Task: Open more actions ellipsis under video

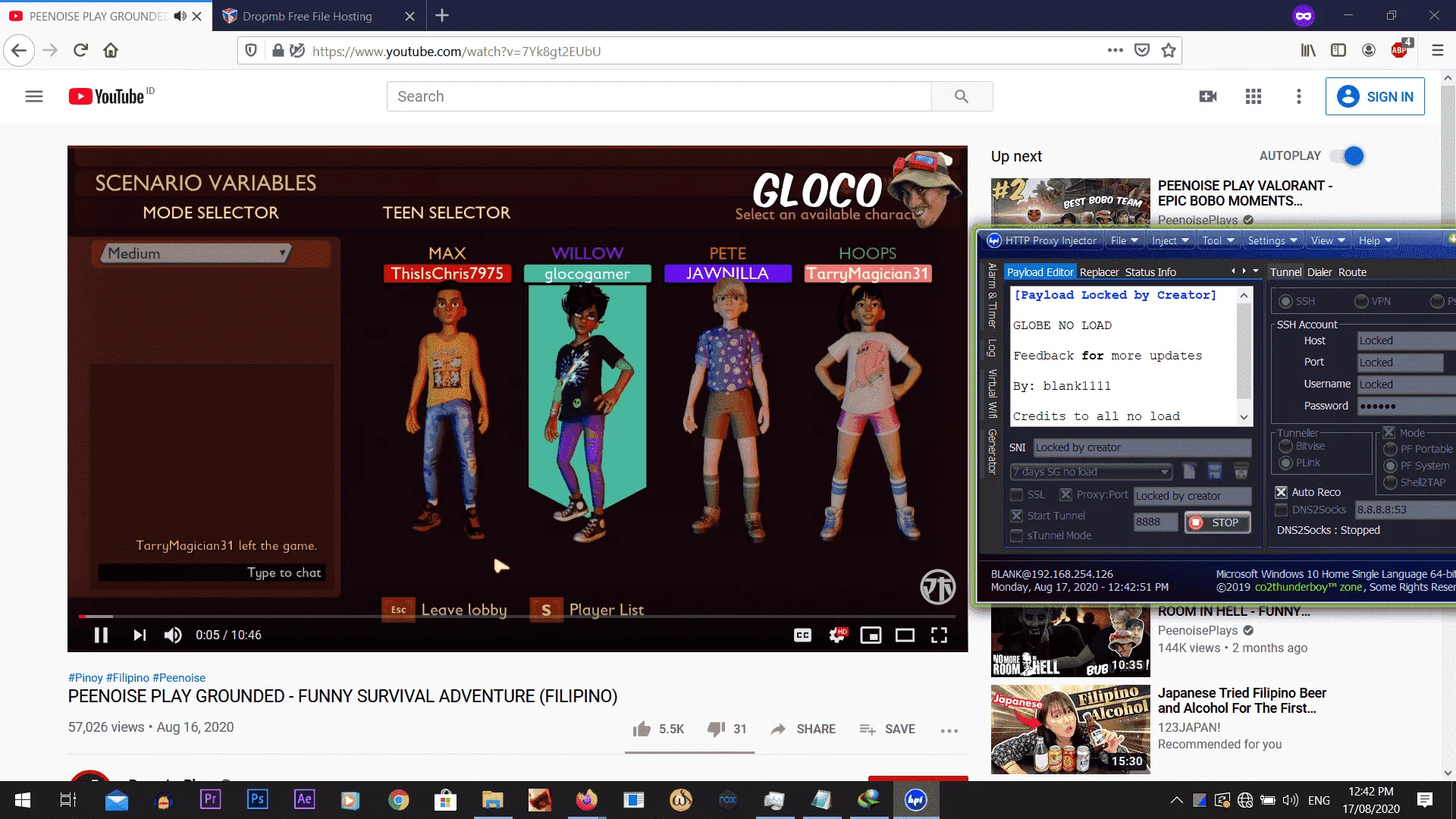Action: (949, 730)
